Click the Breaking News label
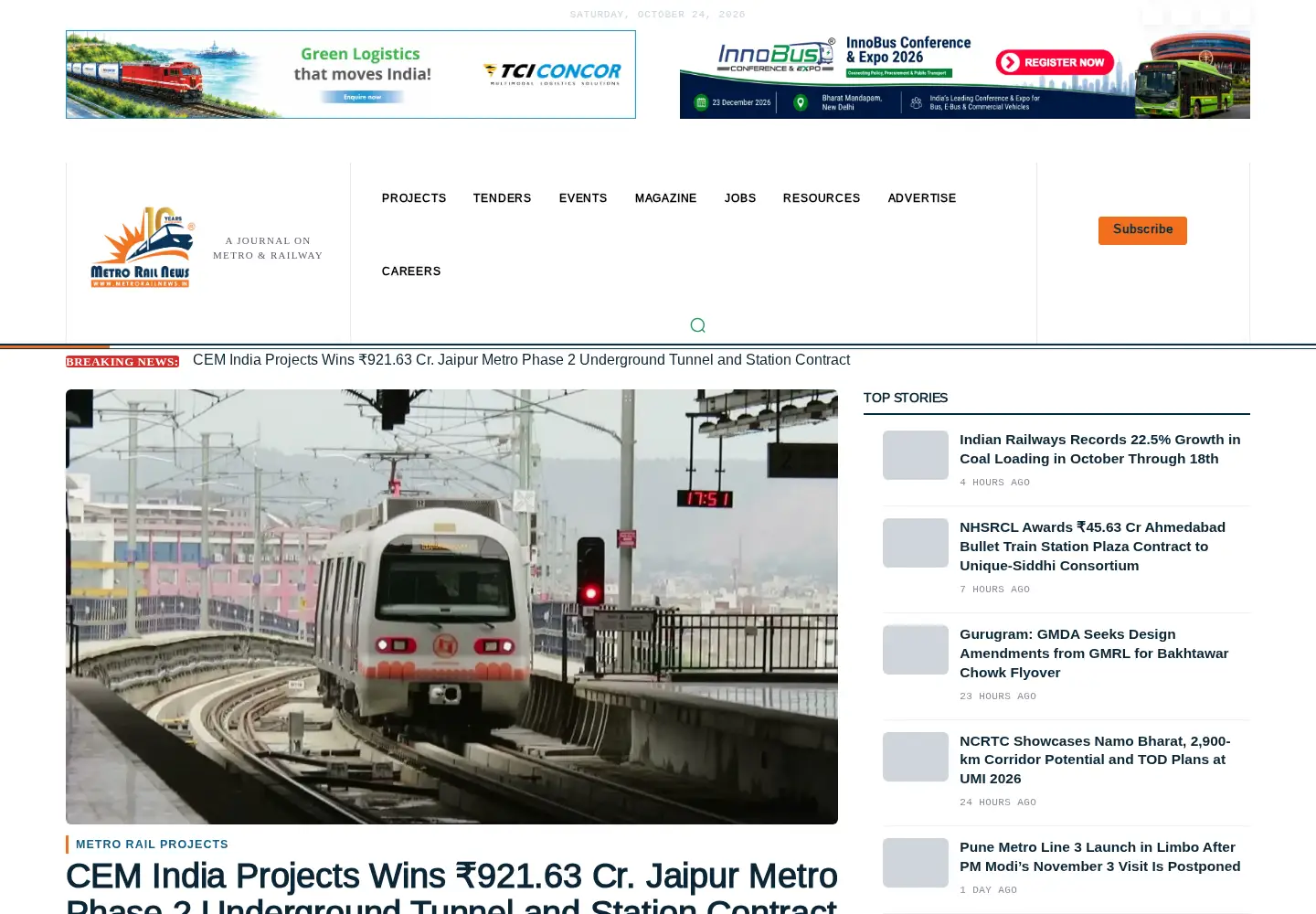 click(122, 362)
